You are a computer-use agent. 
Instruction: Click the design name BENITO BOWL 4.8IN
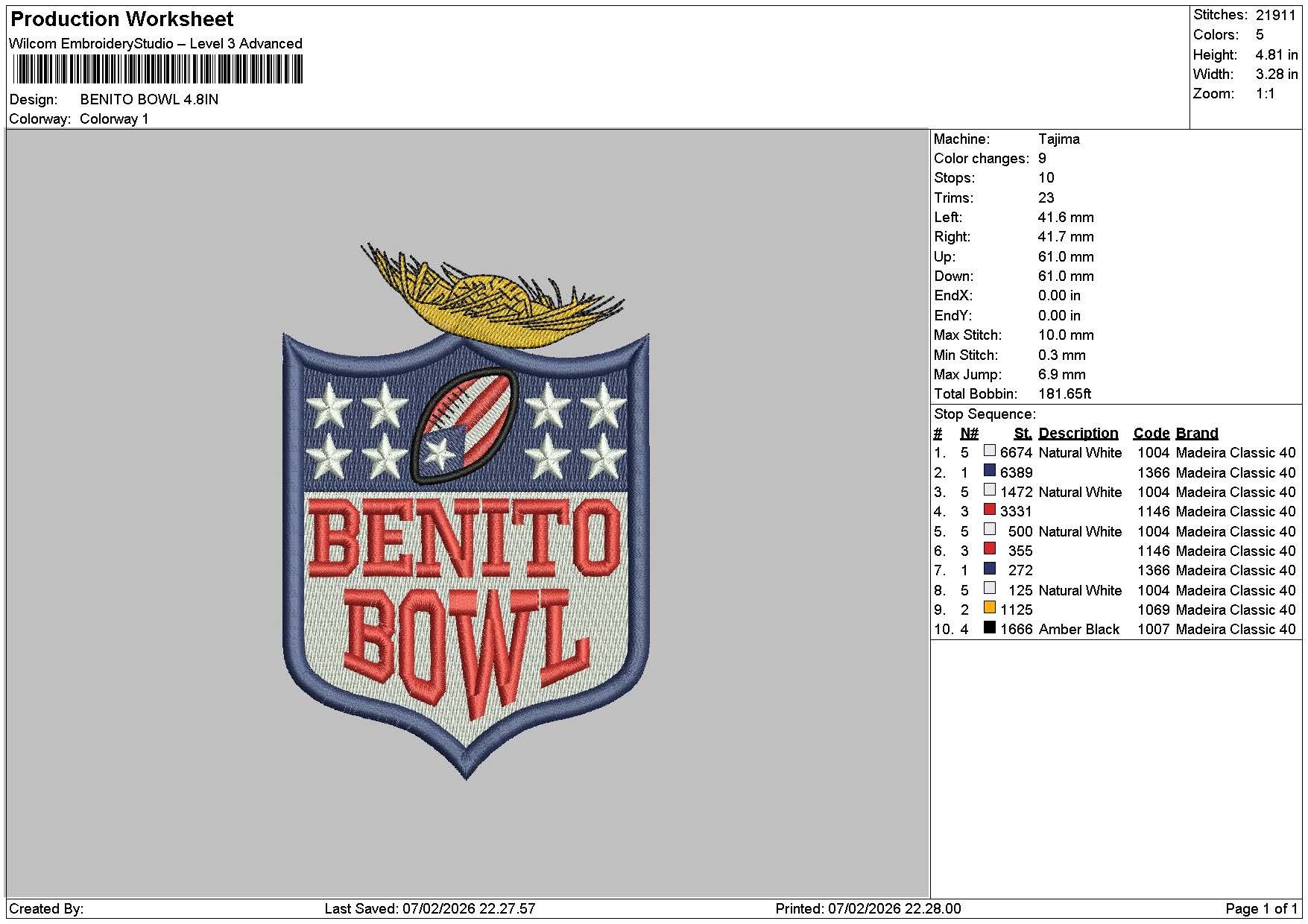pyautogui.click(x=149, y=99)
